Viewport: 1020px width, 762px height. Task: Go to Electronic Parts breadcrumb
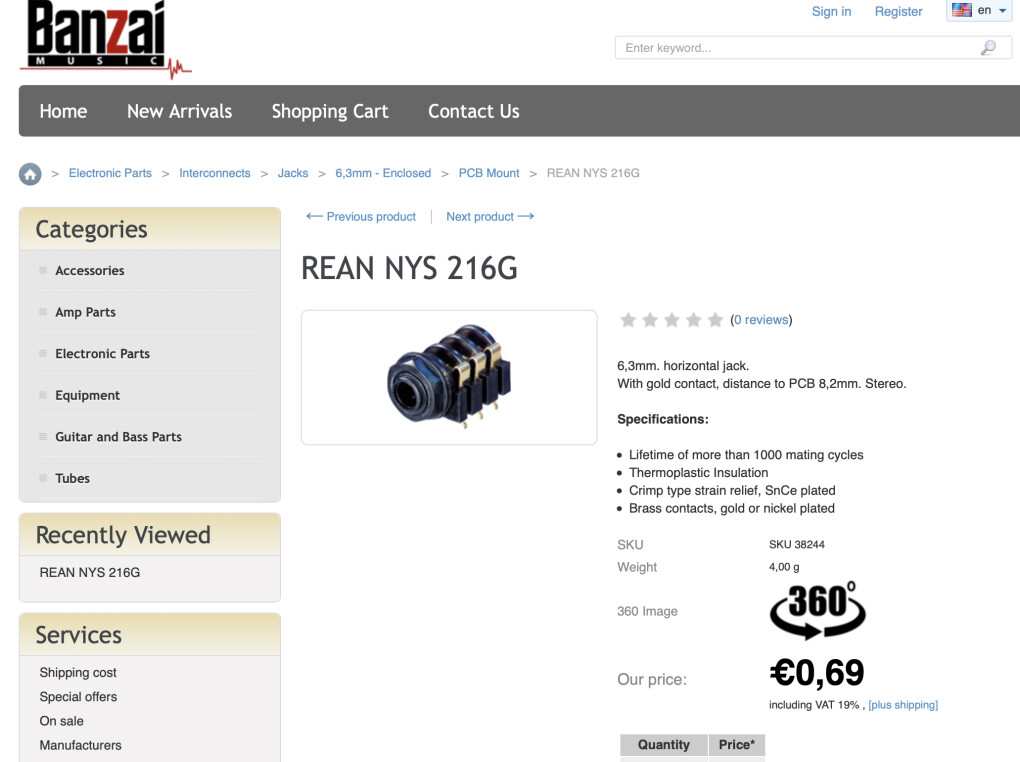pos(110,173)
